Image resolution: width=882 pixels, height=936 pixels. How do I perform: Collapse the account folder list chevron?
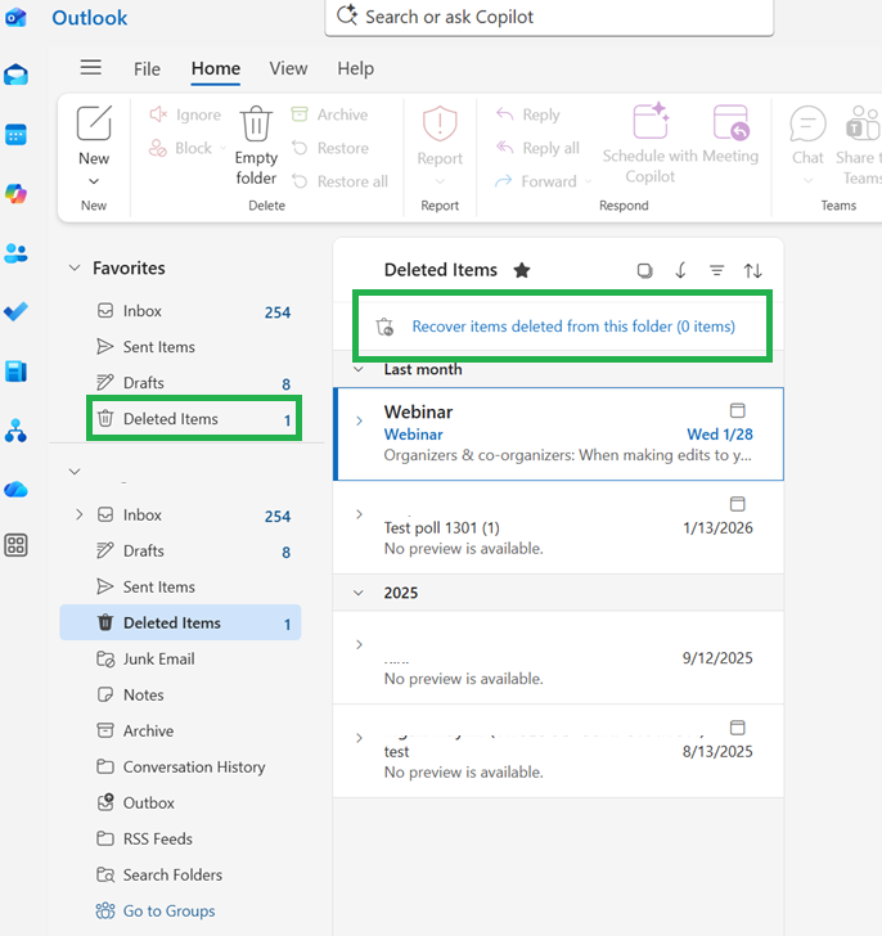point(75,472)
